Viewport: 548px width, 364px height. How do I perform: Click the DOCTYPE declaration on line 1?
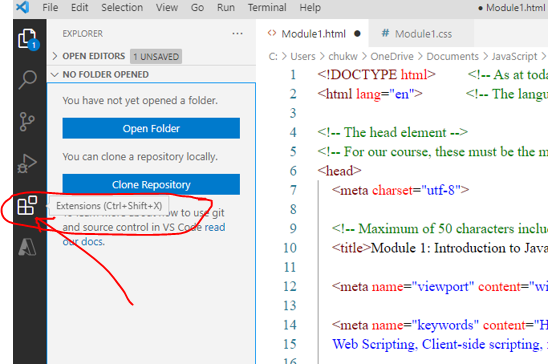(x=376, y=74)
